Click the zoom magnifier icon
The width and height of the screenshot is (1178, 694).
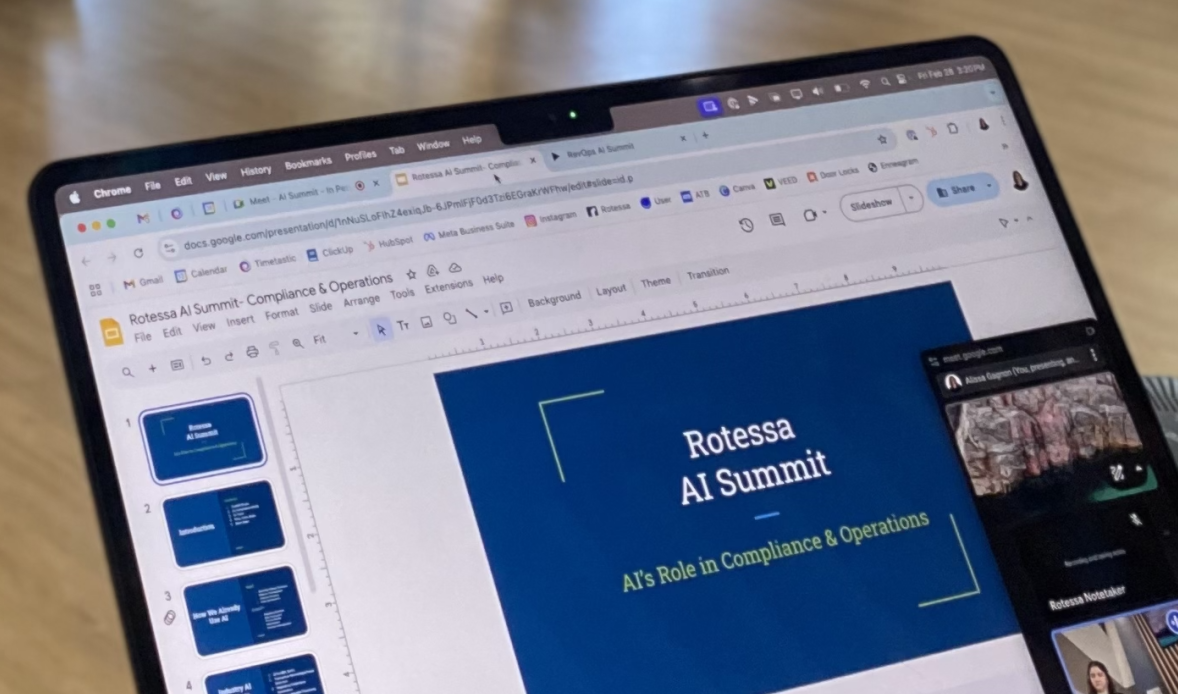coord(298,343)
